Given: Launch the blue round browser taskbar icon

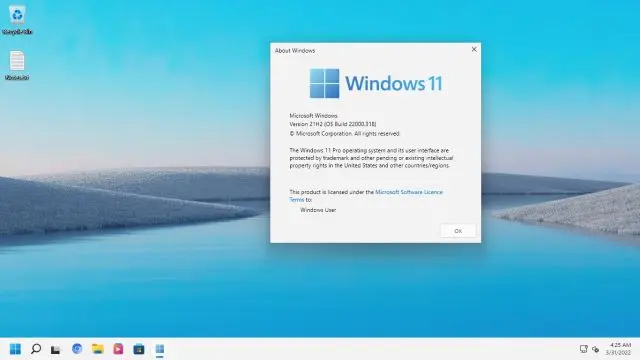Looking at the screenshot, I should pos(77,349).
